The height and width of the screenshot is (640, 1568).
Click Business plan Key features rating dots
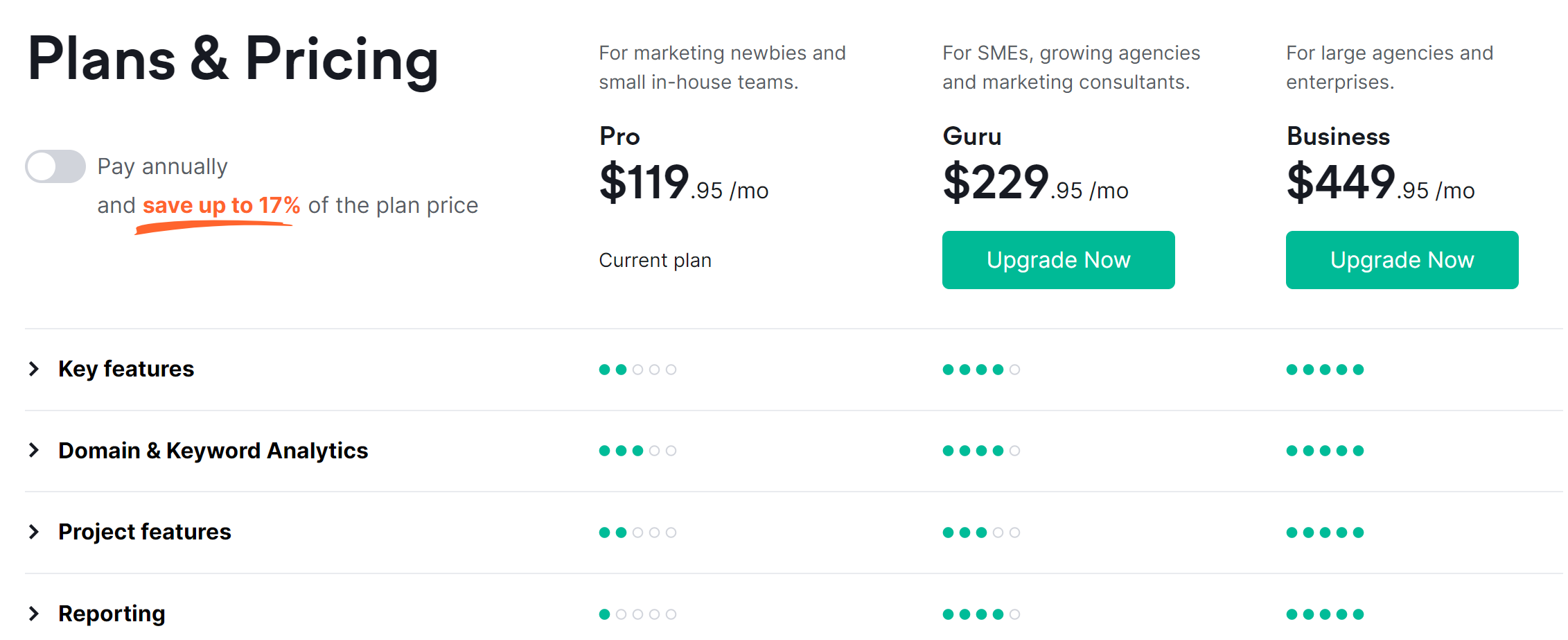pyautogui.click(x=1325, y=370)
